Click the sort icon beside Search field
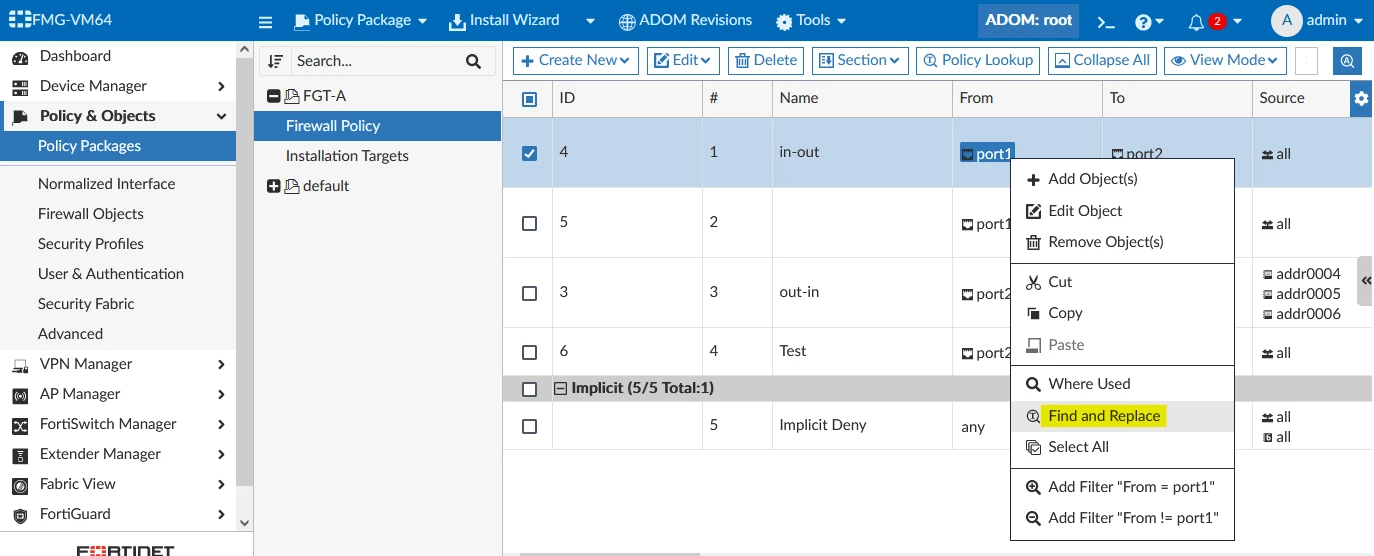 click(275, 61)
